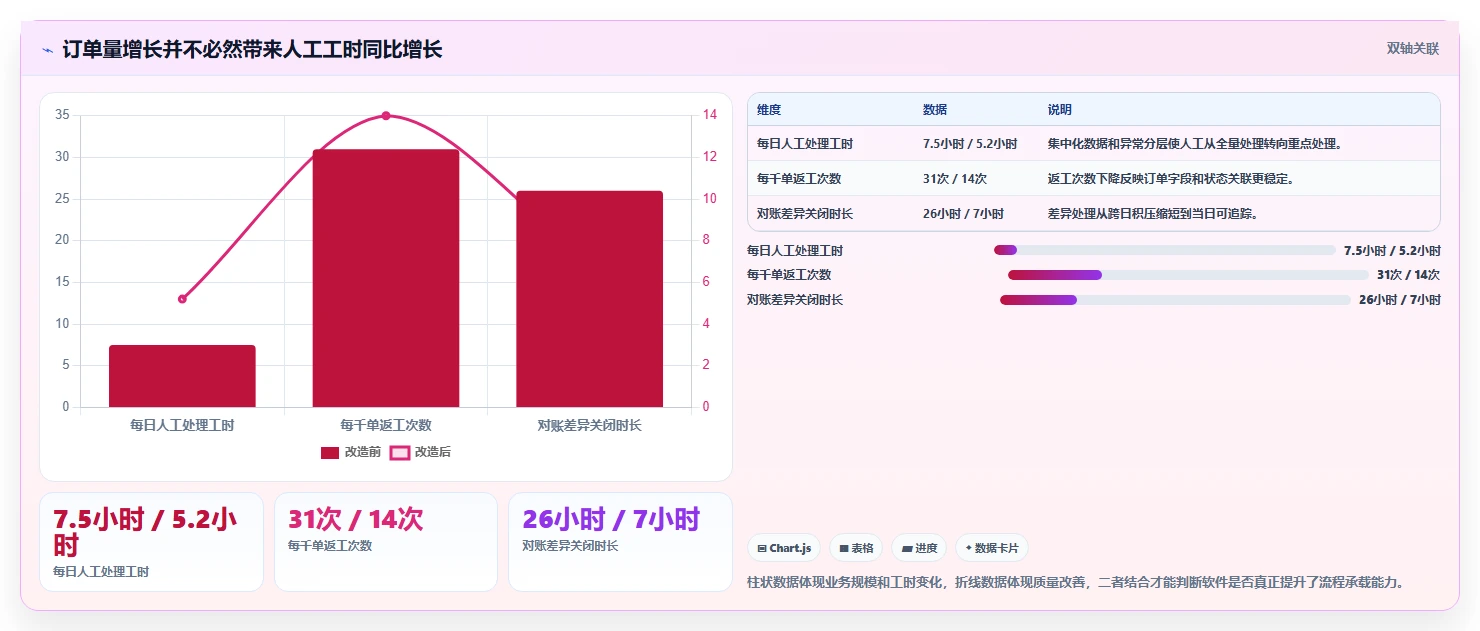Viewport: 1480px width, 631px height.
Task: Click the 说明 table column header
Action: tap(1060, 110)
